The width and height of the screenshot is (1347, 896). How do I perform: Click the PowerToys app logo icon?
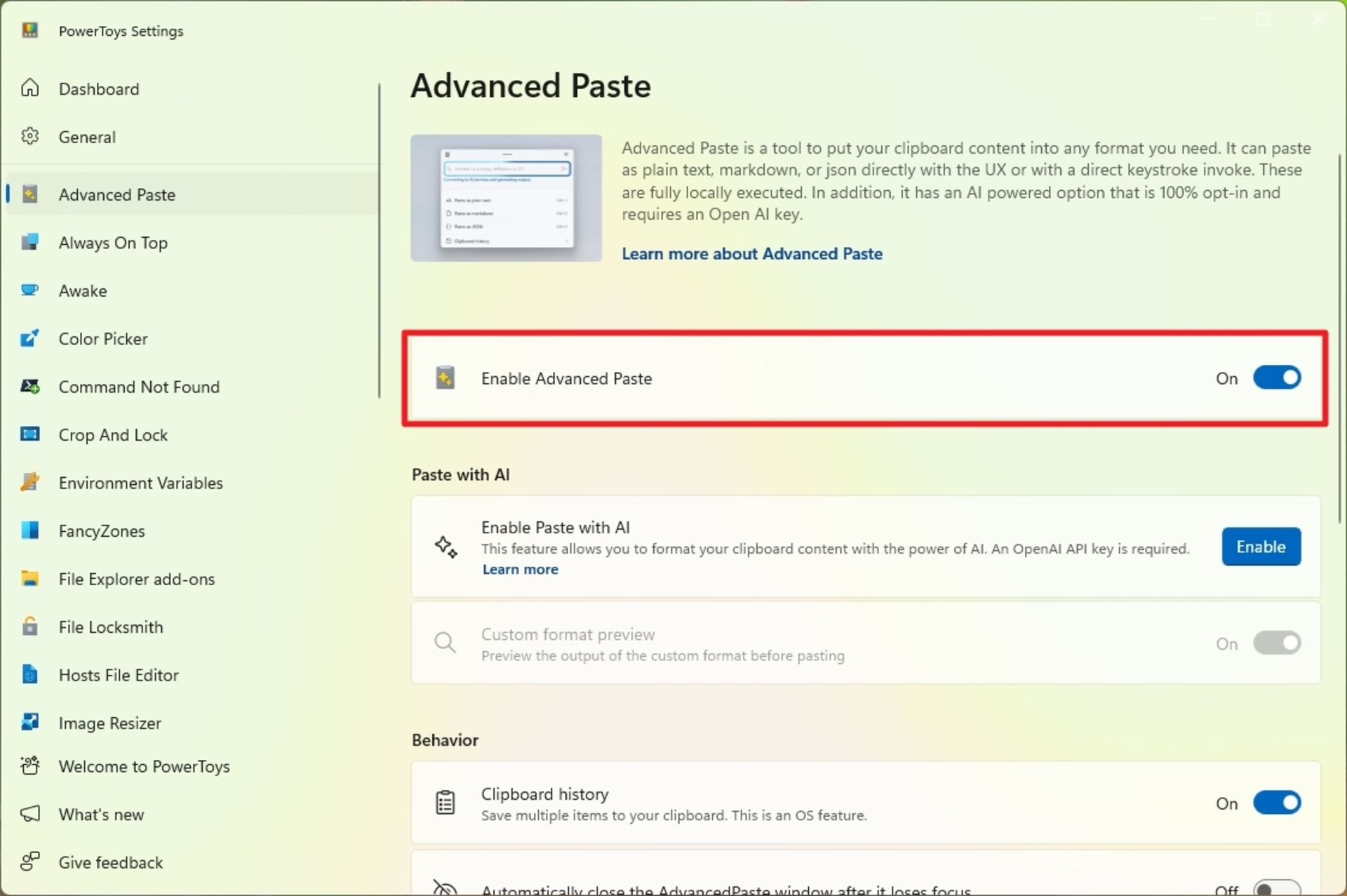pyautogui.click(x=29, y=30)
